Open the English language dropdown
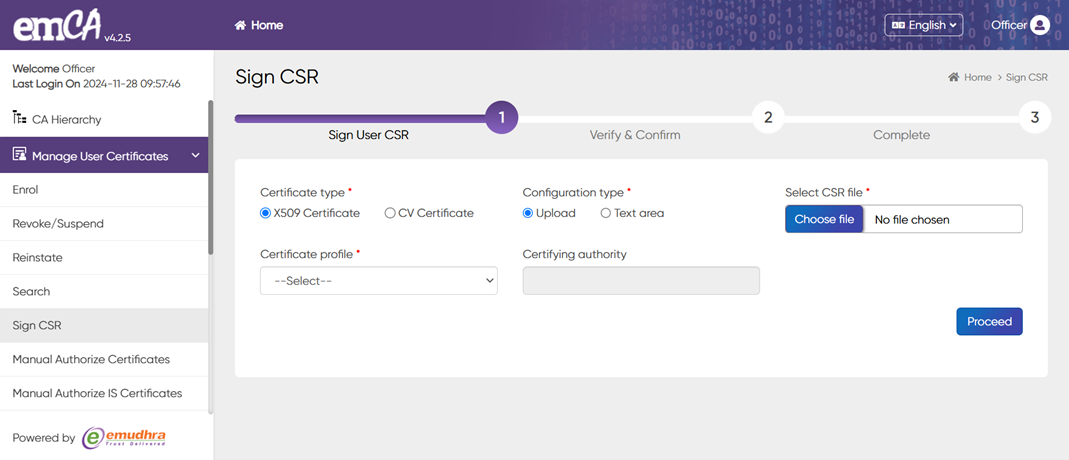Image resolution: width=1069 pixels, height=460 pixels. pyautogui.click(x=923, y=25)
